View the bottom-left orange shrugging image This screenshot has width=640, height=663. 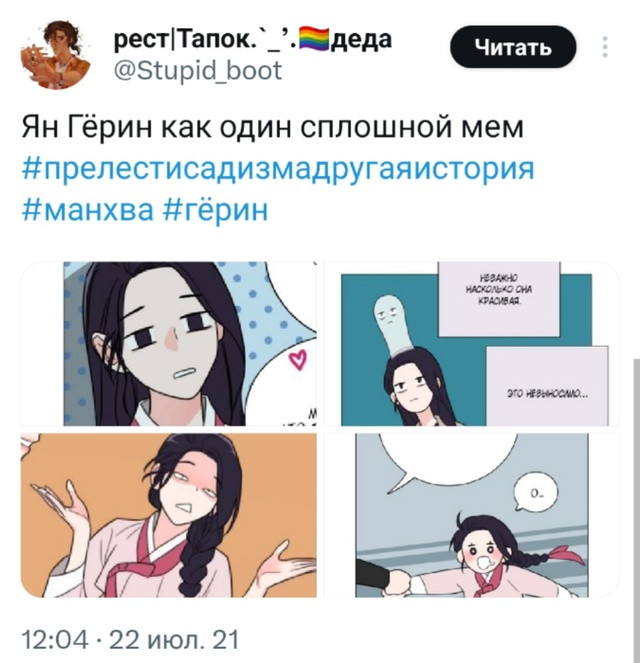[169, 515]
